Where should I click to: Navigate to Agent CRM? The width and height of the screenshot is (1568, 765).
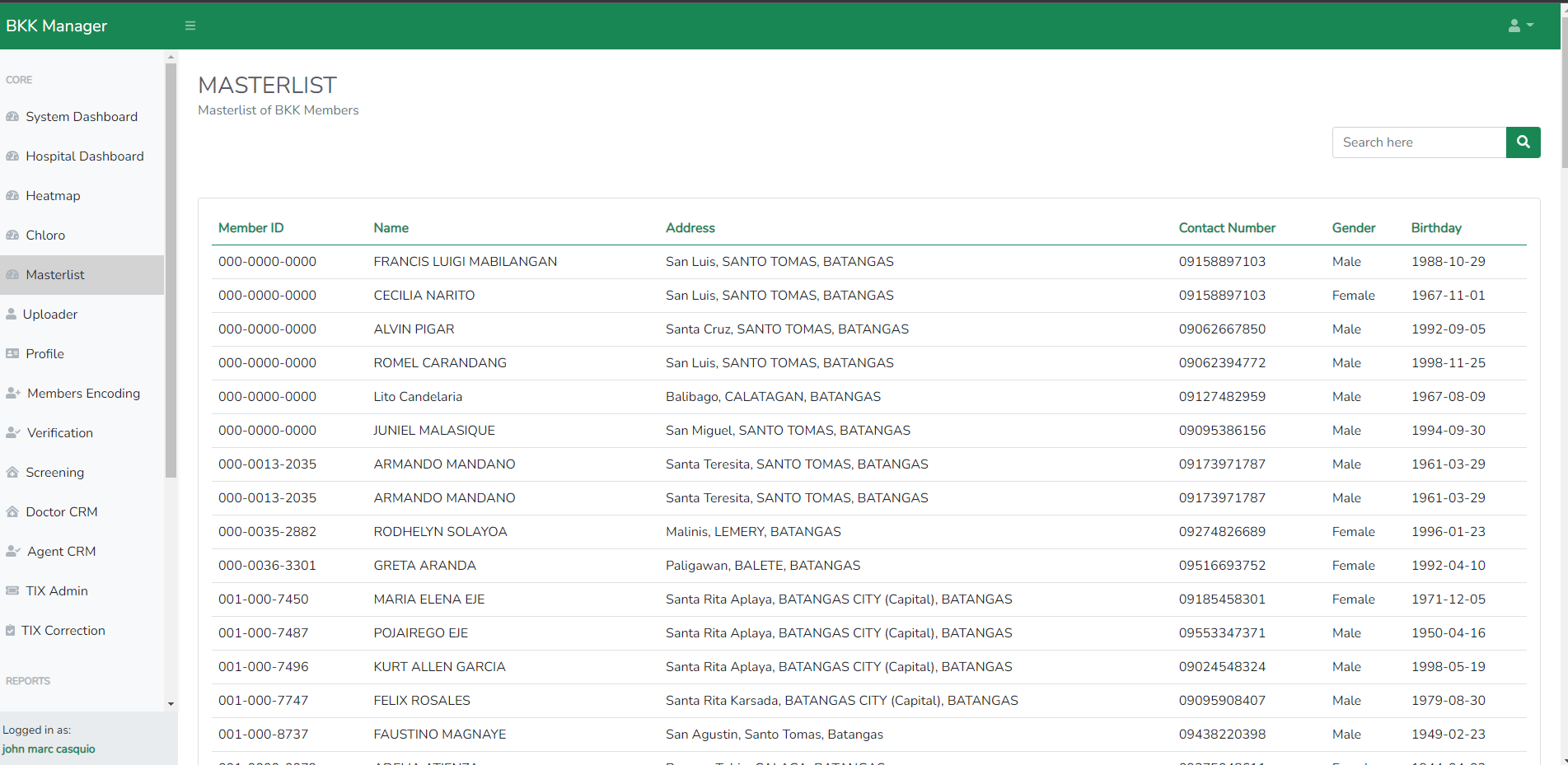[x=61, y=552]
